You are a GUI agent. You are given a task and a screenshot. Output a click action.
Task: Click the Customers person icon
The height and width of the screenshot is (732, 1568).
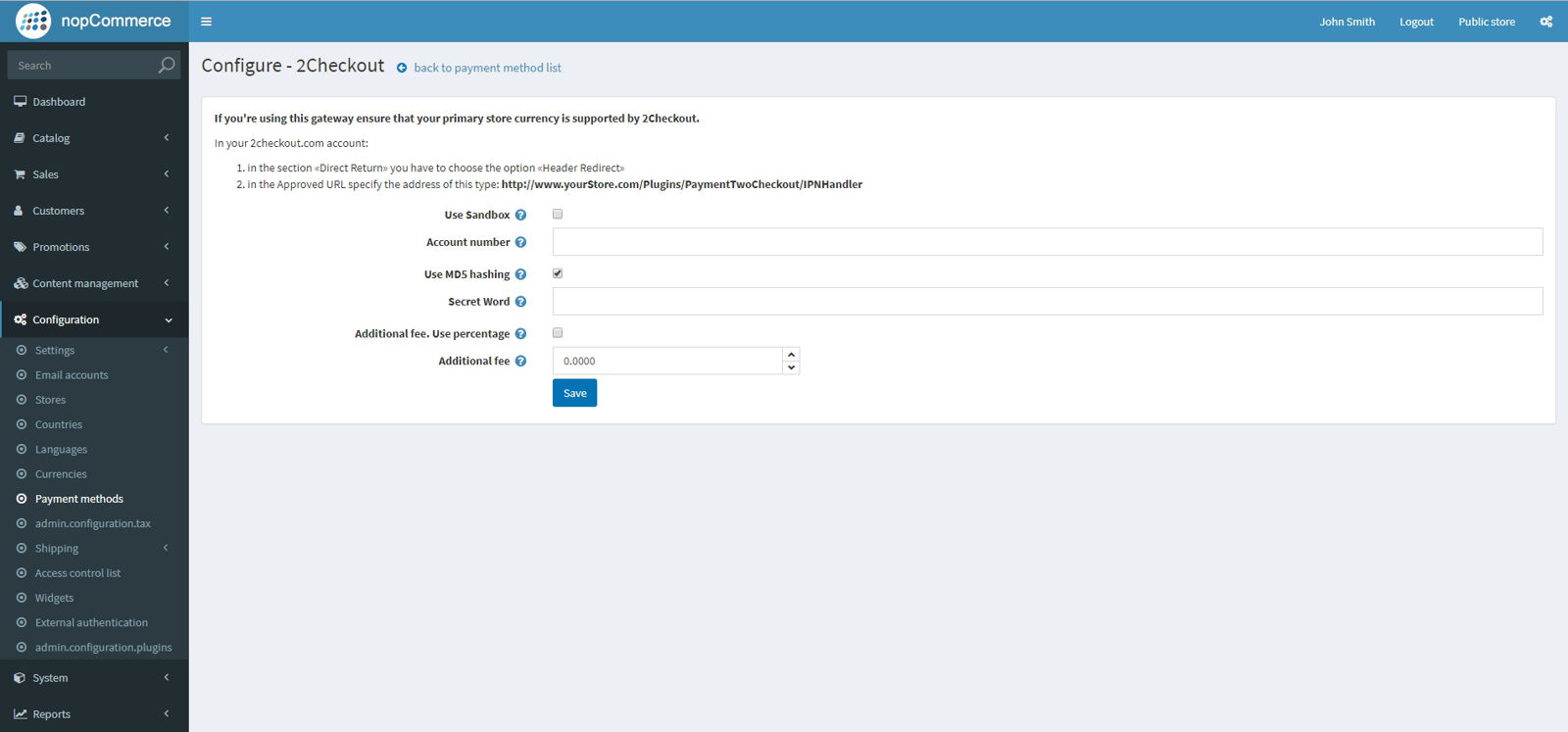click(19, 211)
